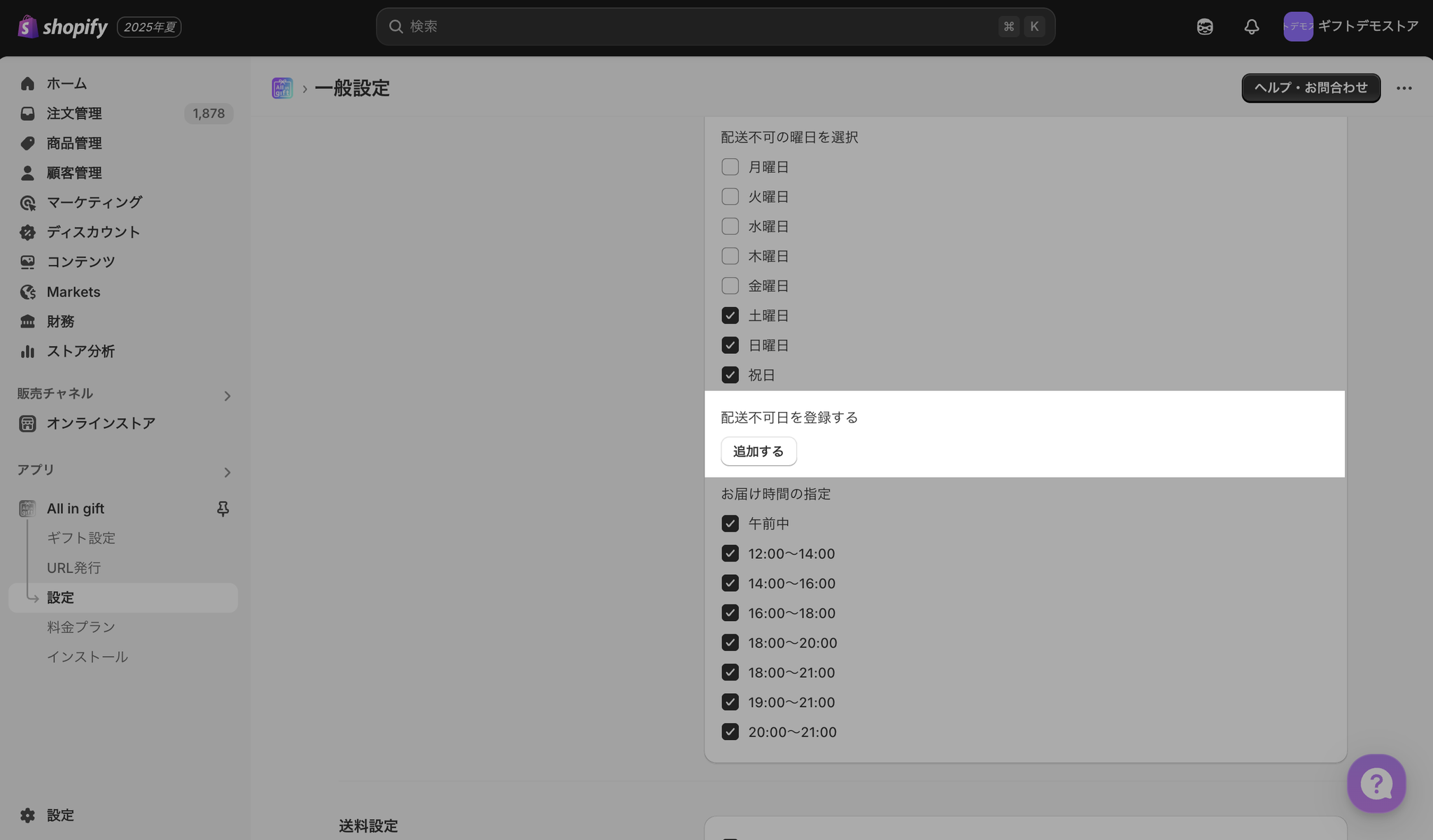Go to 注文管理 in sidebar
The width and height of the screenshot is (1433, 840).
(x=74, y=113)
